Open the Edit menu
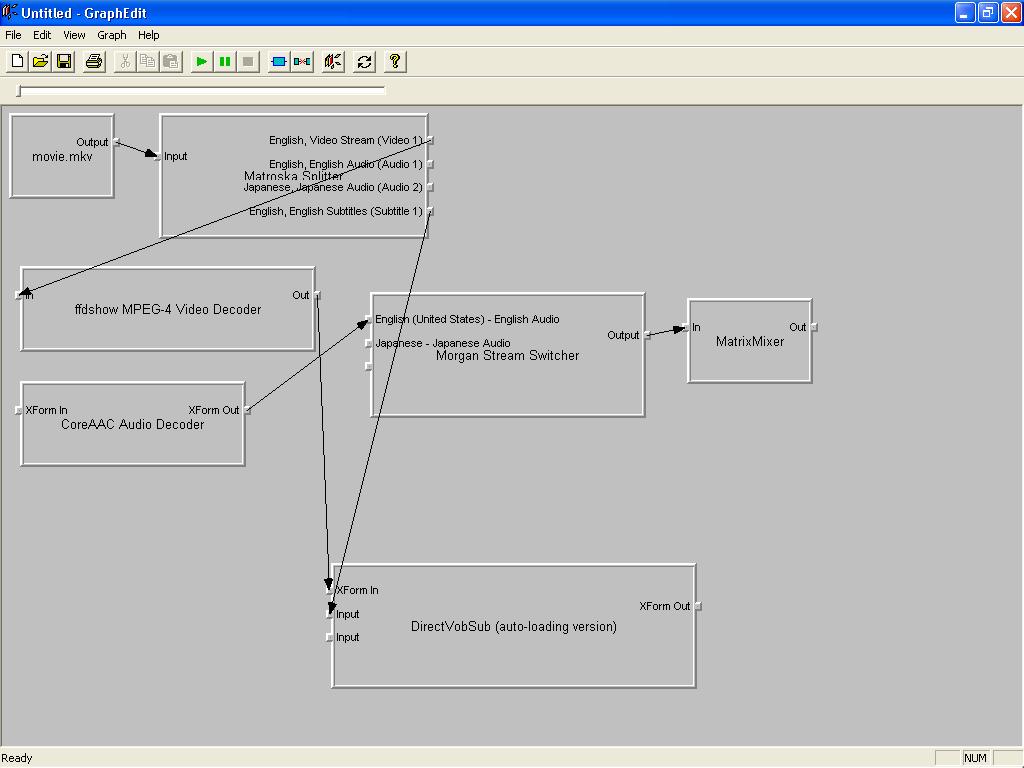1024x768 pixels. pyautogui.click(x=42, y=35)
